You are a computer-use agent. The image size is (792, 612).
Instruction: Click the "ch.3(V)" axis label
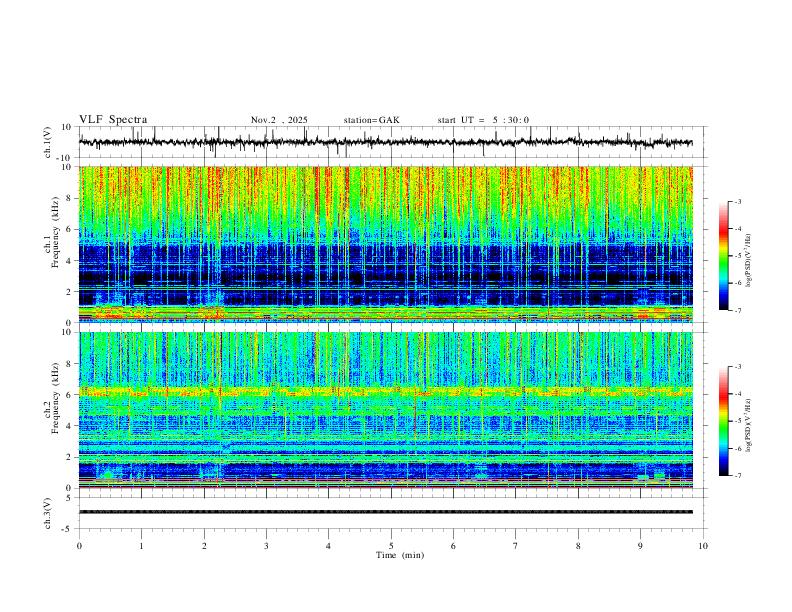48,513
